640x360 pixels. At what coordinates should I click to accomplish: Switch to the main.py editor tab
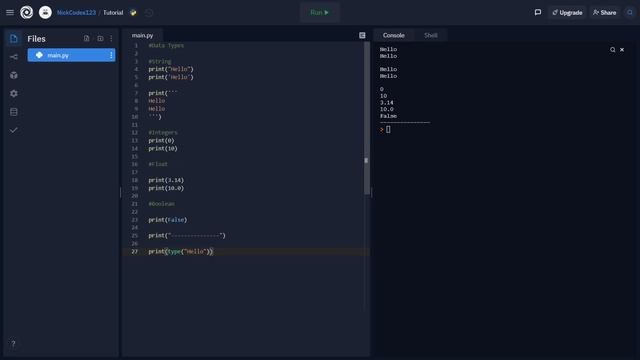point(142,36)
